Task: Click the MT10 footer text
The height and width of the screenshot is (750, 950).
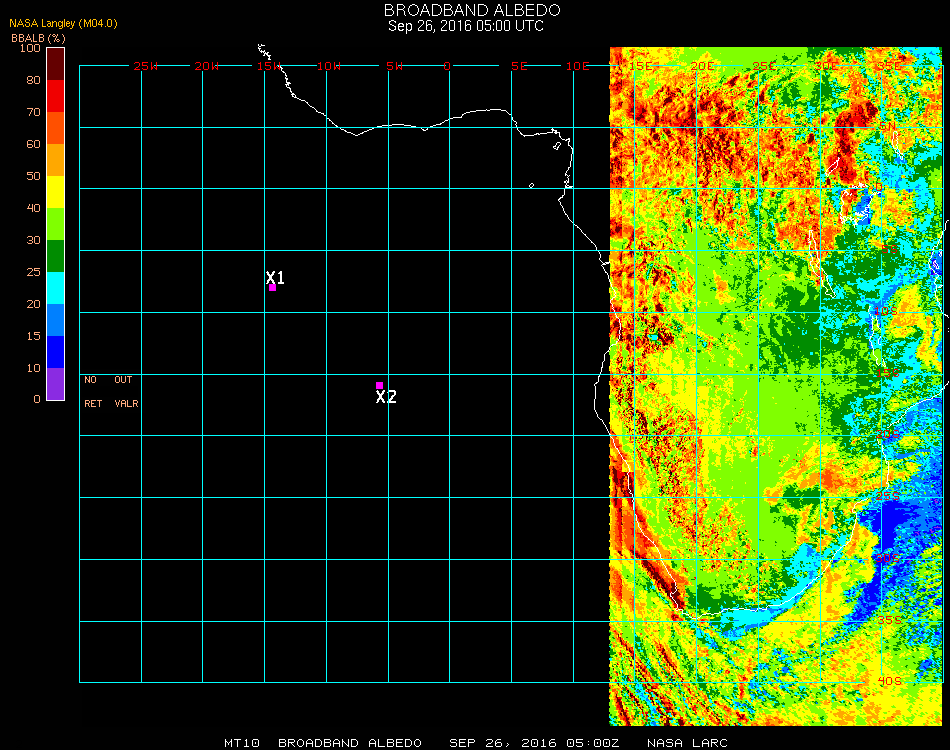Action: click(243, 743)
